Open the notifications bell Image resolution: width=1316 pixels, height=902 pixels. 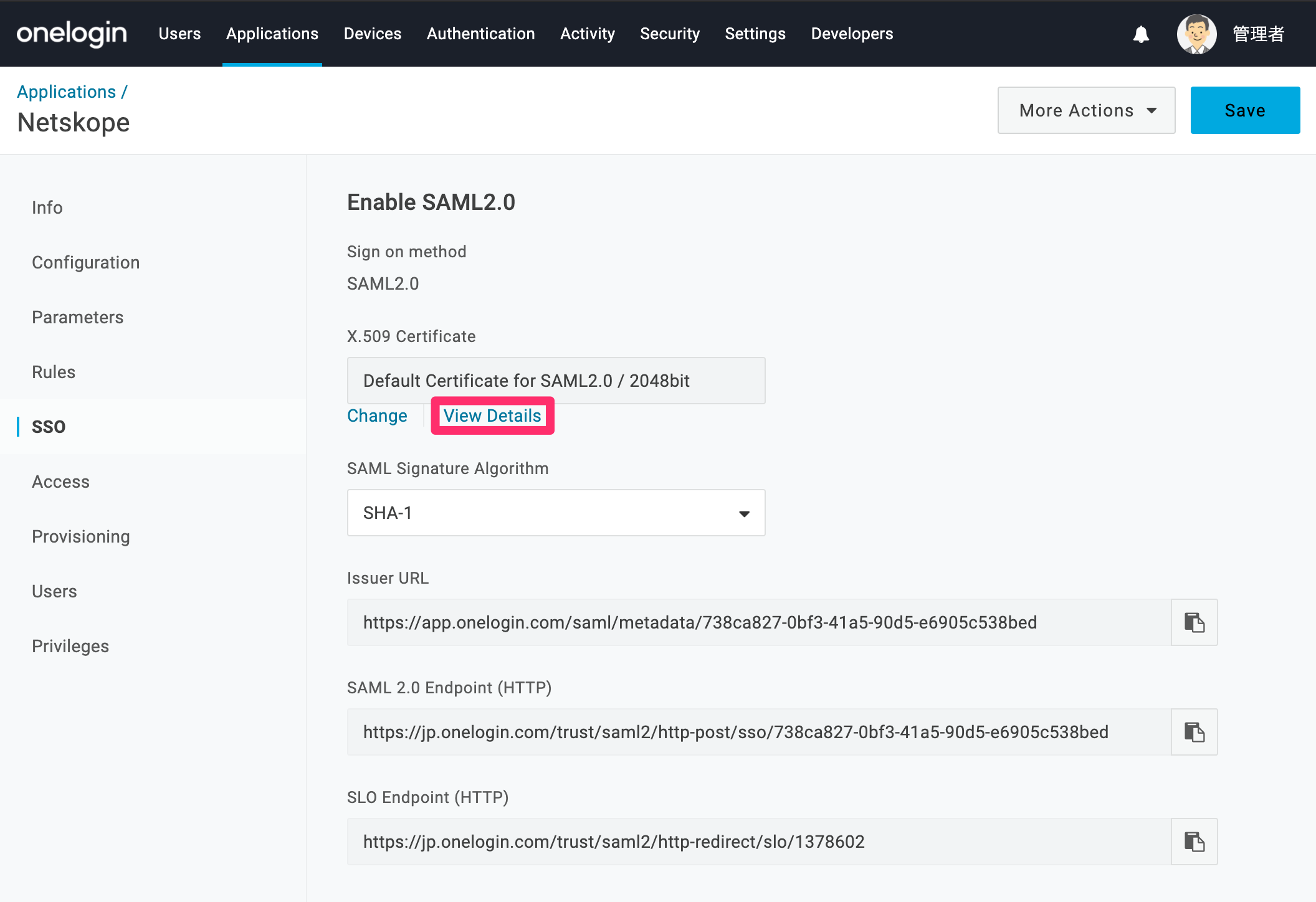pyautogui.click(x=1141, y=34)
